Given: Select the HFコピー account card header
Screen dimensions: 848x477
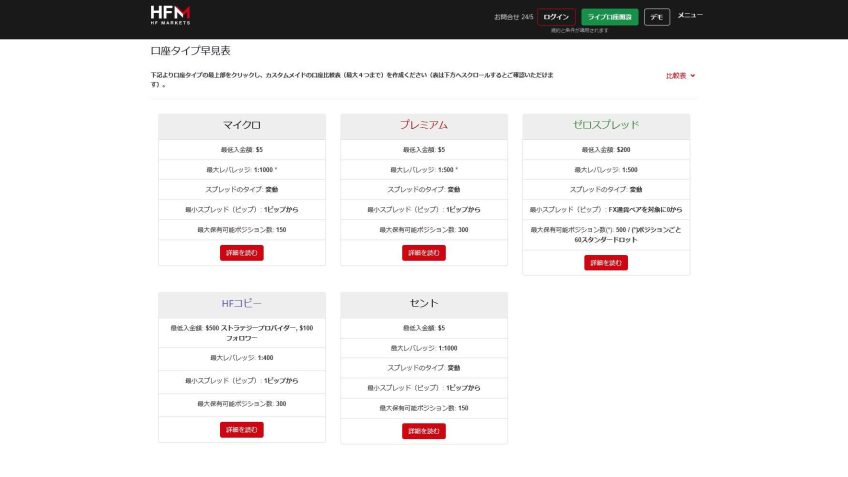Looking at the screenshot, I should [x=242, y=304].
